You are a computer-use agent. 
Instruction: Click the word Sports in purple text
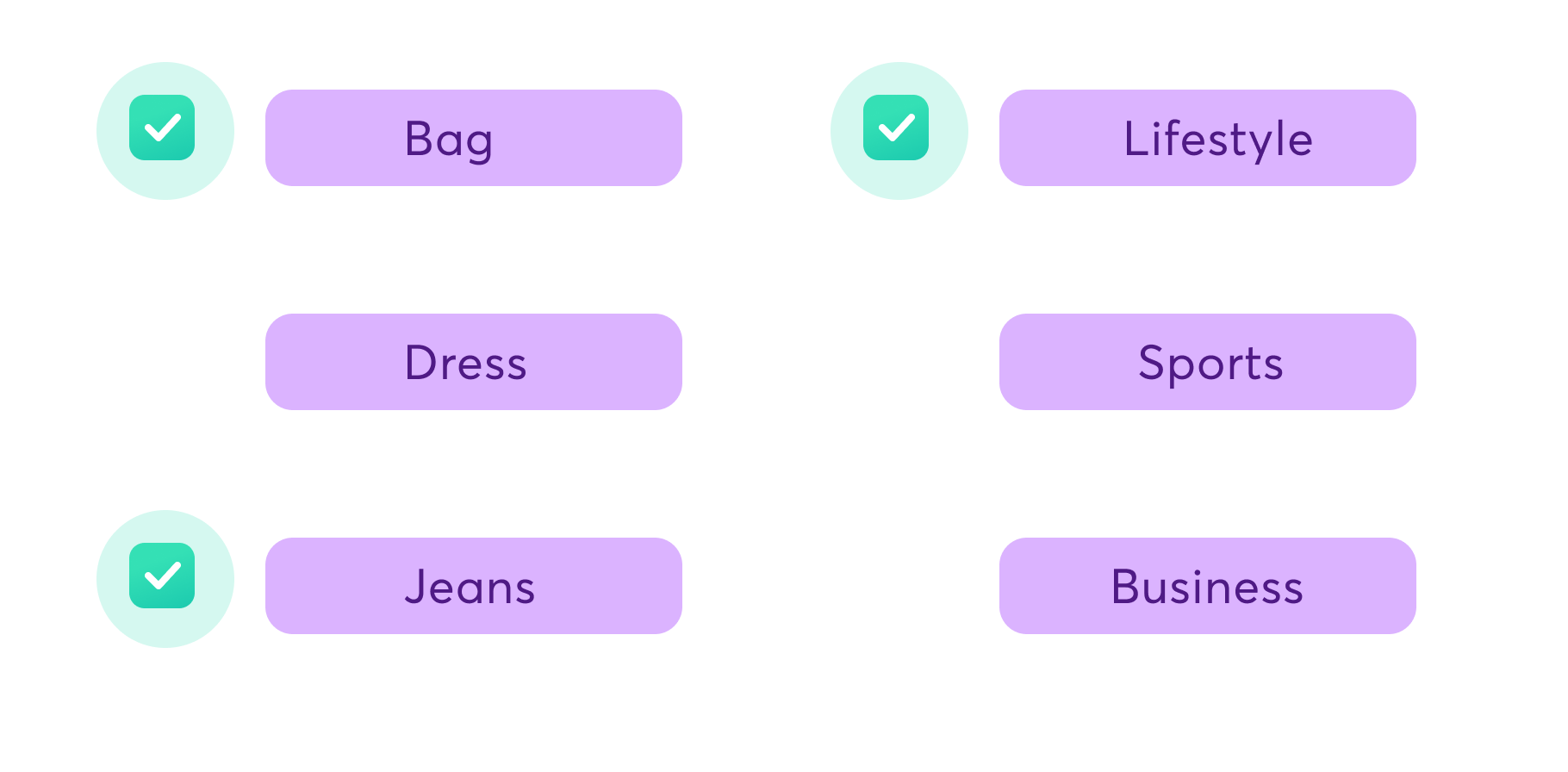1210,364
